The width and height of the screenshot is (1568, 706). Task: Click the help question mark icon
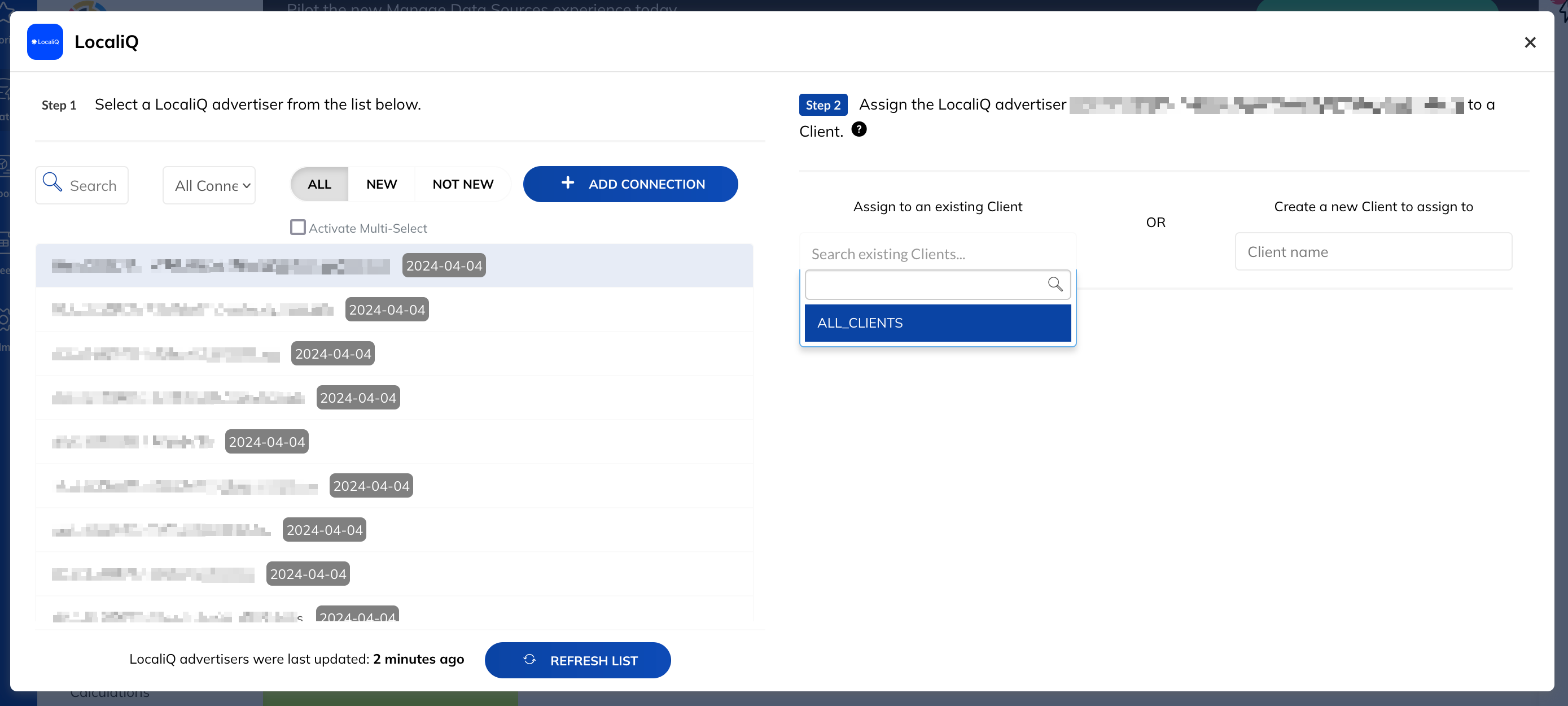click(x=859, y=129)
